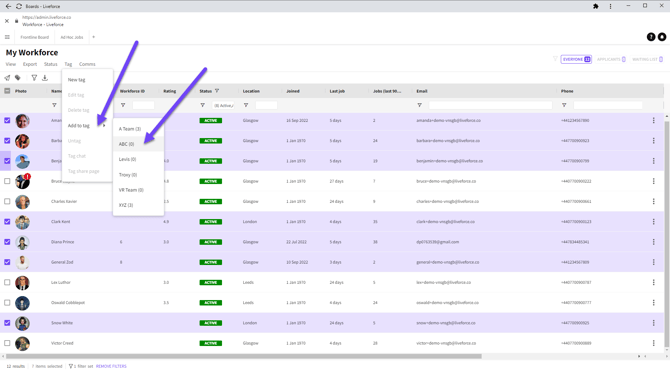This screenshot has width=670, height=372.
Task: Click the help question-mark icon
Action: tap(651, 37)
